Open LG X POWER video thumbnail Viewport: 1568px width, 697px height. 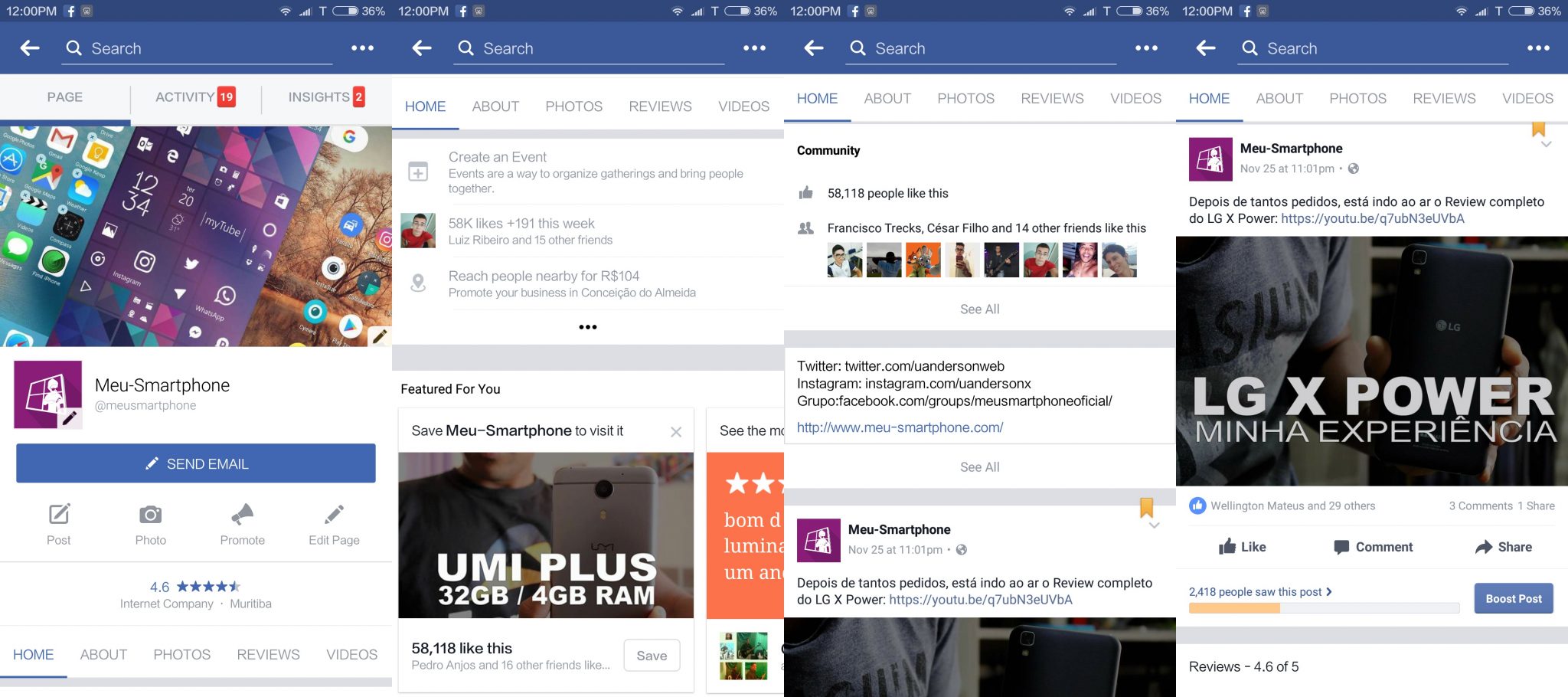pos(1372,361)
